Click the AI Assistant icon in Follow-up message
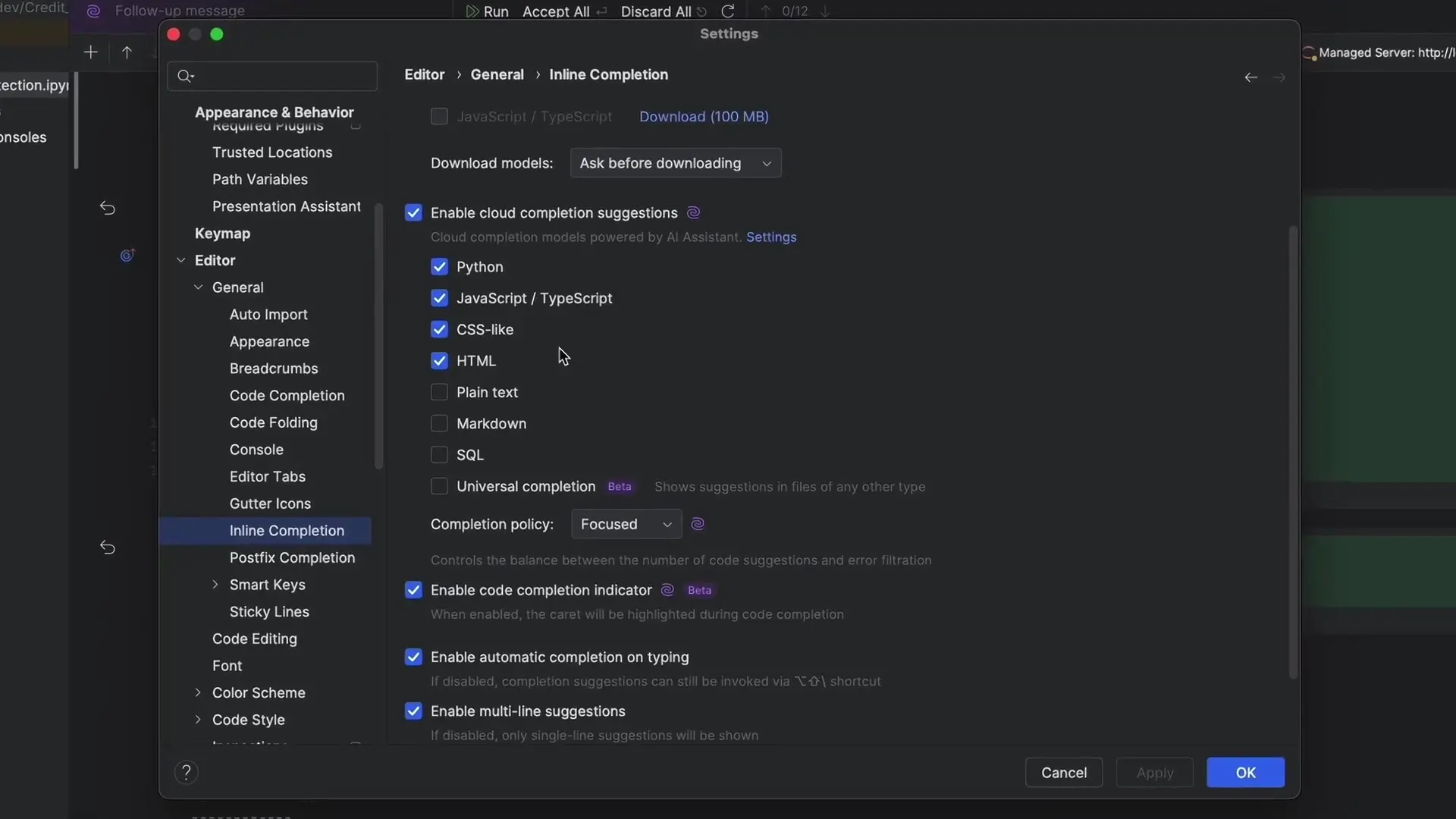Viewport: 1456px width, 819px height. pyautogui.click(x=93, y=11)
